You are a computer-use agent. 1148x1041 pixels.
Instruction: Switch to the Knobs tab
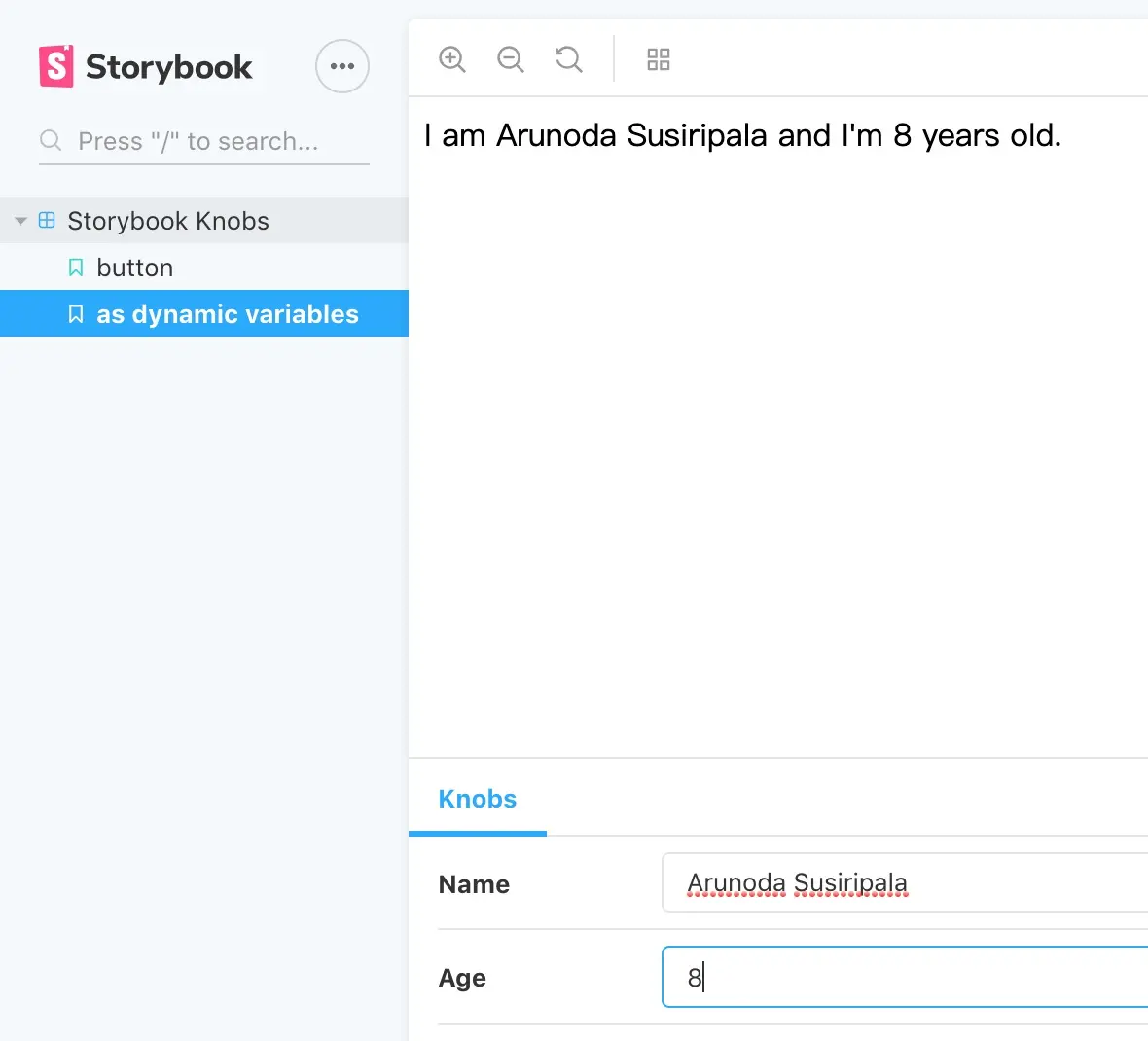pos(478,799)
